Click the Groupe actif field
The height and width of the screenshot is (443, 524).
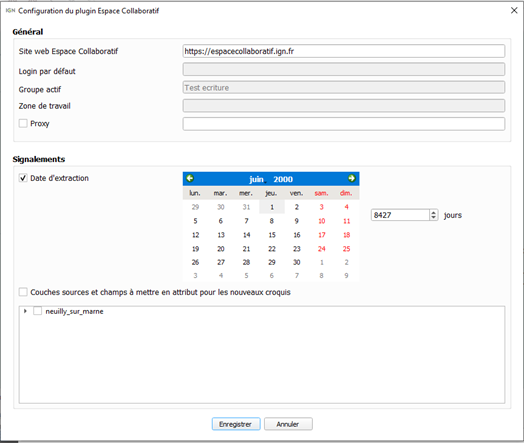point(344,88)
